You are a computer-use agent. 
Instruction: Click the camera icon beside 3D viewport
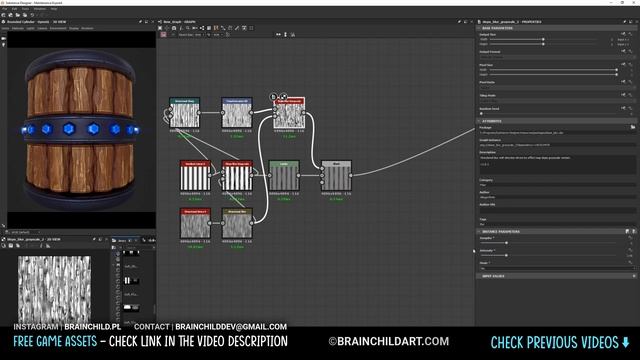pyautogui.click(x=4, y=38)
